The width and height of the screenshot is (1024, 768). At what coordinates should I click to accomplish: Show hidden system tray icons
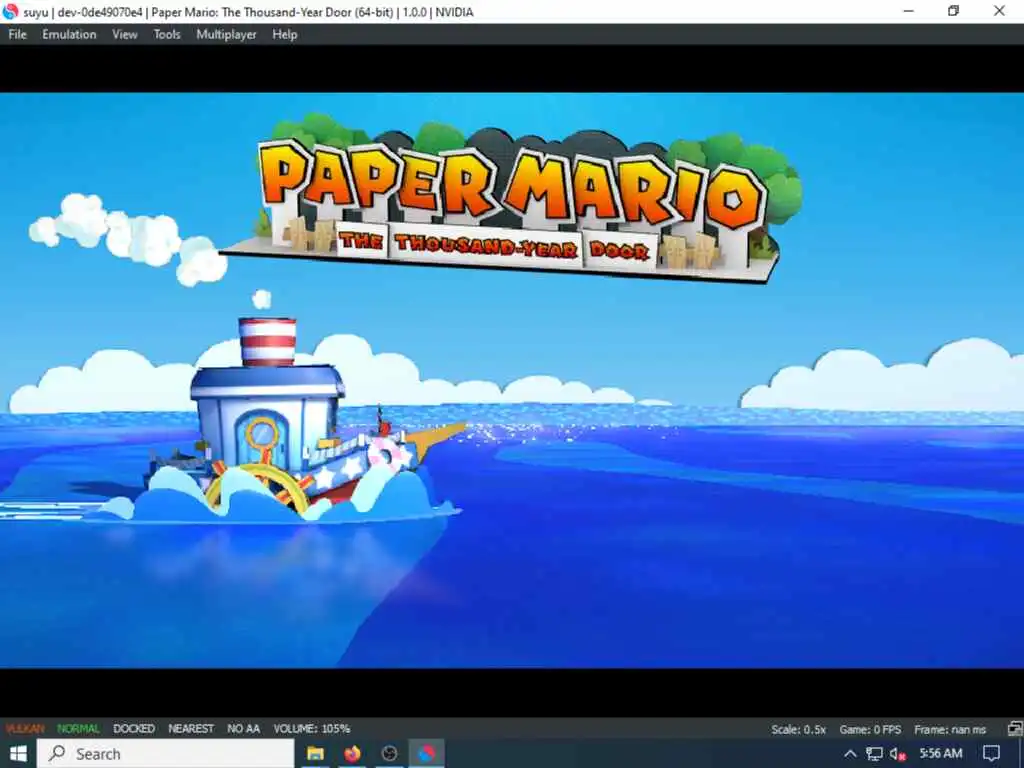click(850, 754)
